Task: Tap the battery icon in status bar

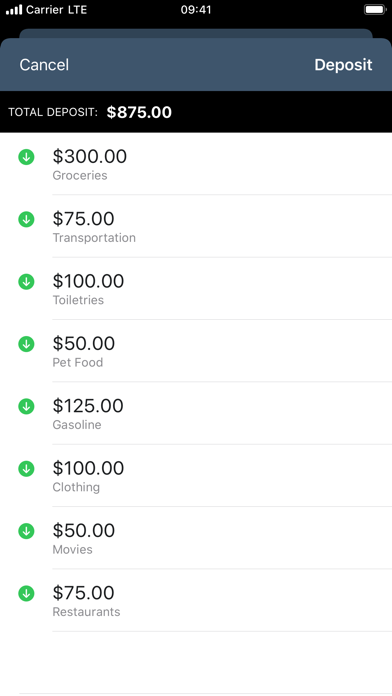Action: coord(375,9)
